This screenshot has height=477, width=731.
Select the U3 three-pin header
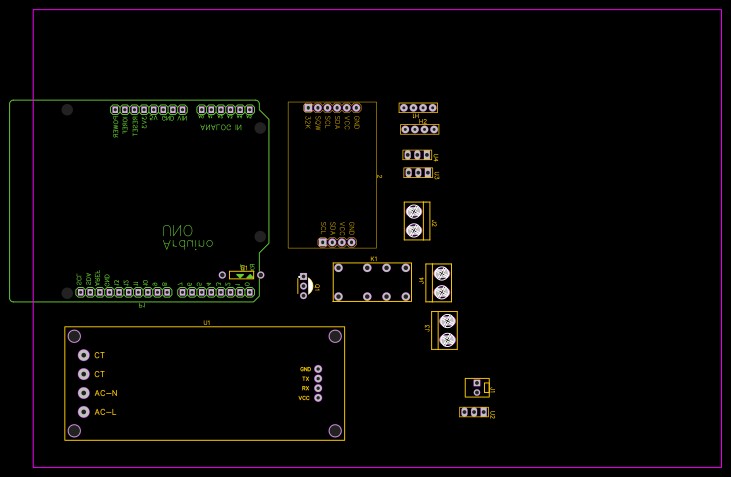point(418,173)
